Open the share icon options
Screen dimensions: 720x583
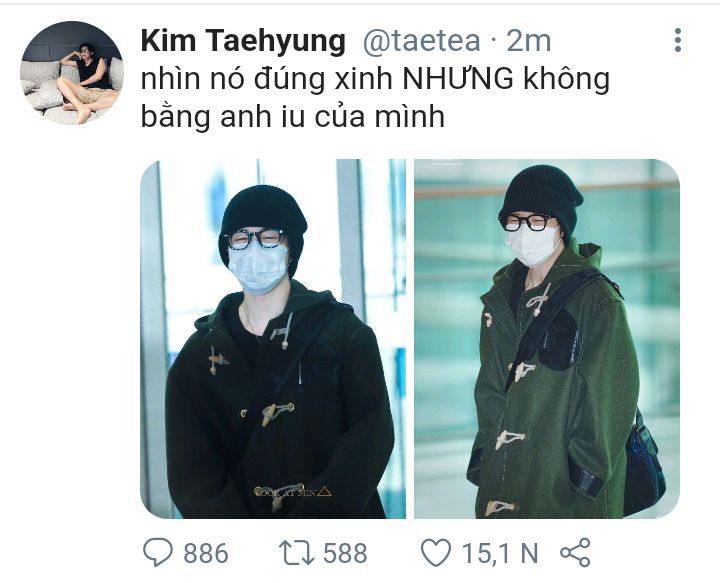pyautogui.click(x=575, y=552)
